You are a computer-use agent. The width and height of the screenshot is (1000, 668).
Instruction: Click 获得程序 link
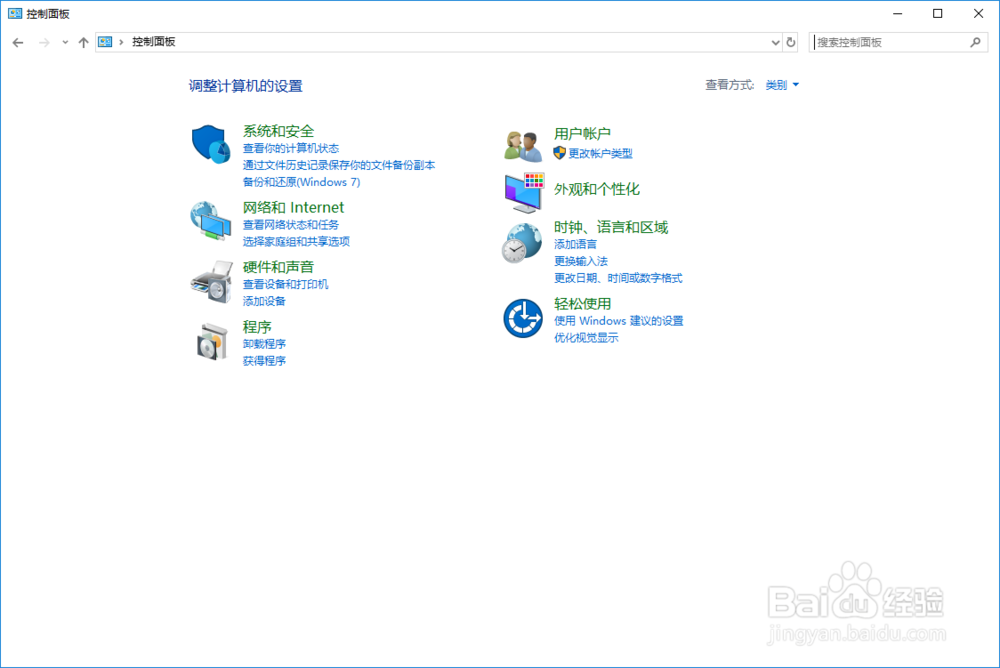click(264, 361)
